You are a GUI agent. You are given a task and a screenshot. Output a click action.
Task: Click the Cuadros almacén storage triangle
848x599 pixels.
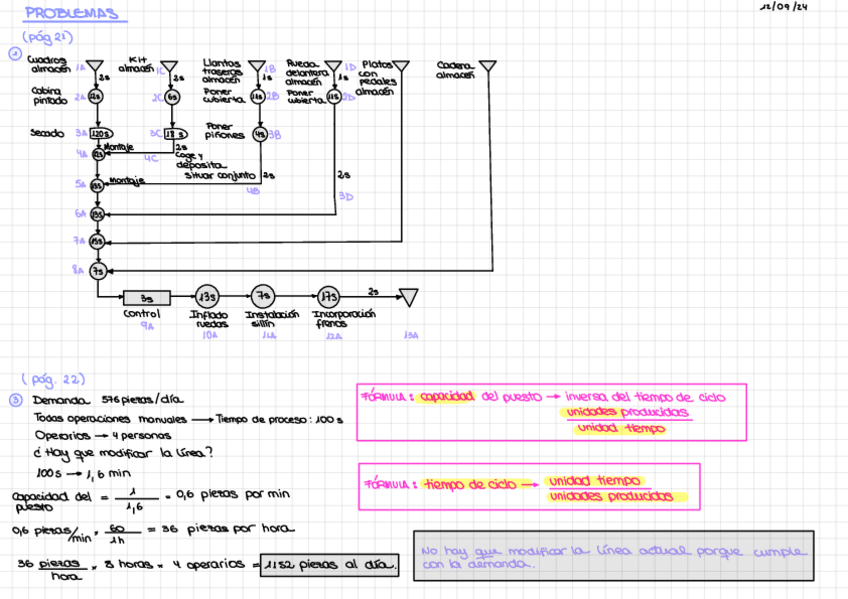(x=95, y=68)
